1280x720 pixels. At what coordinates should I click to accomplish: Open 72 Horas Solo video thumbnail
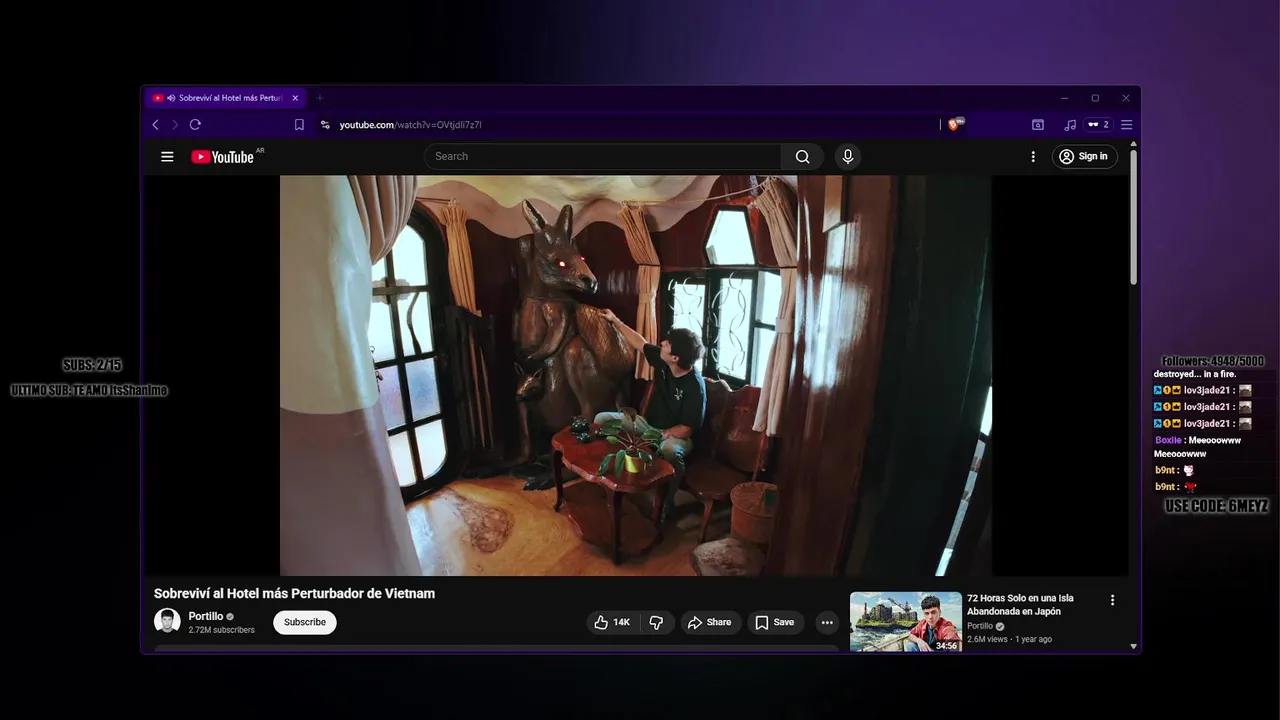(x=906, y=622)
